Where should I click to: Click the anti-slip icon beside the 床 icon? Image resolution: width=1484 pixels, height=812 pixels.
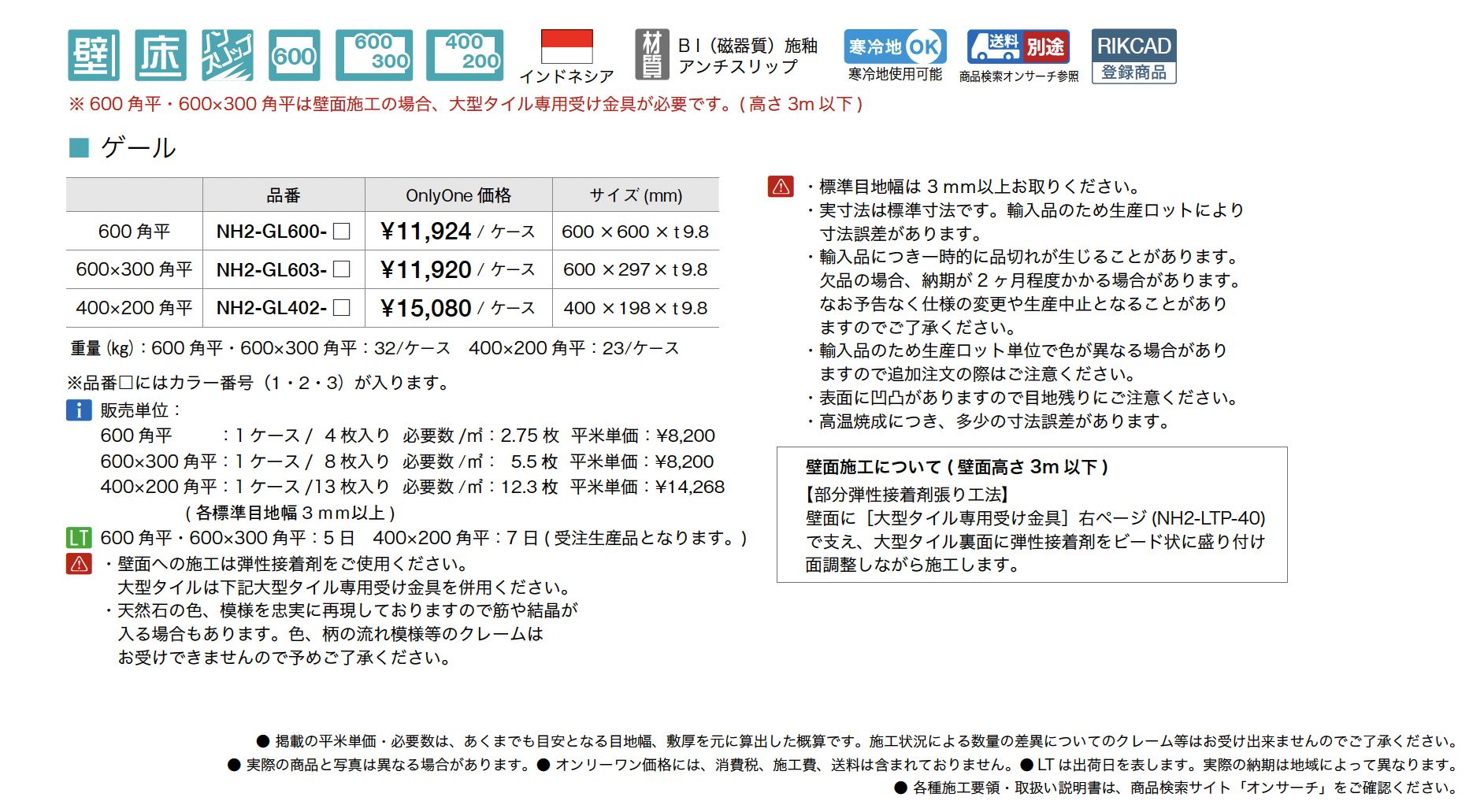(227, 55)
